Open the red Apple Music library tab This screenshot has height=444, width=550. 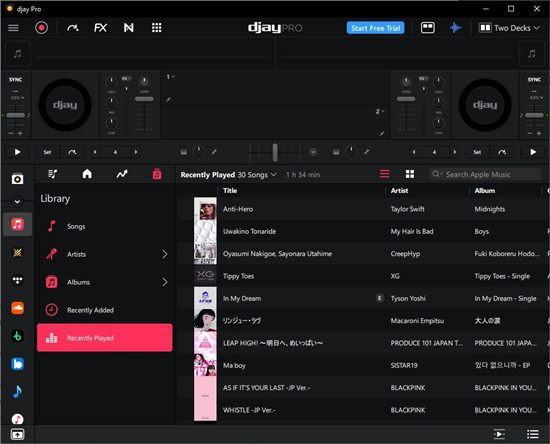coord(157,174)
